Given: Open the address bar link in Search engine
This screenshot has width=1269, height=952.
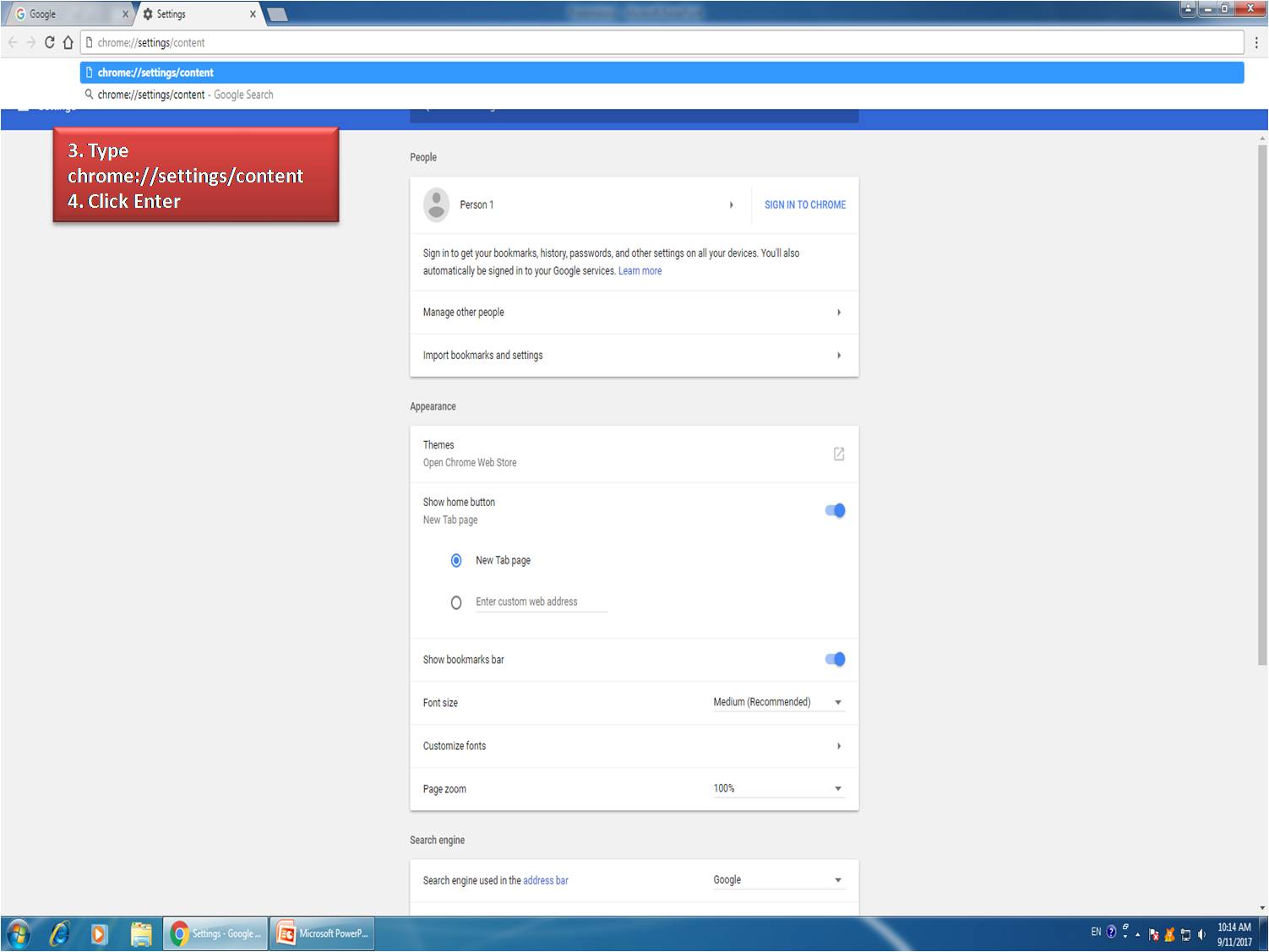Looking at the screenshot, I should pyautogui.click(x=545, y=880).
